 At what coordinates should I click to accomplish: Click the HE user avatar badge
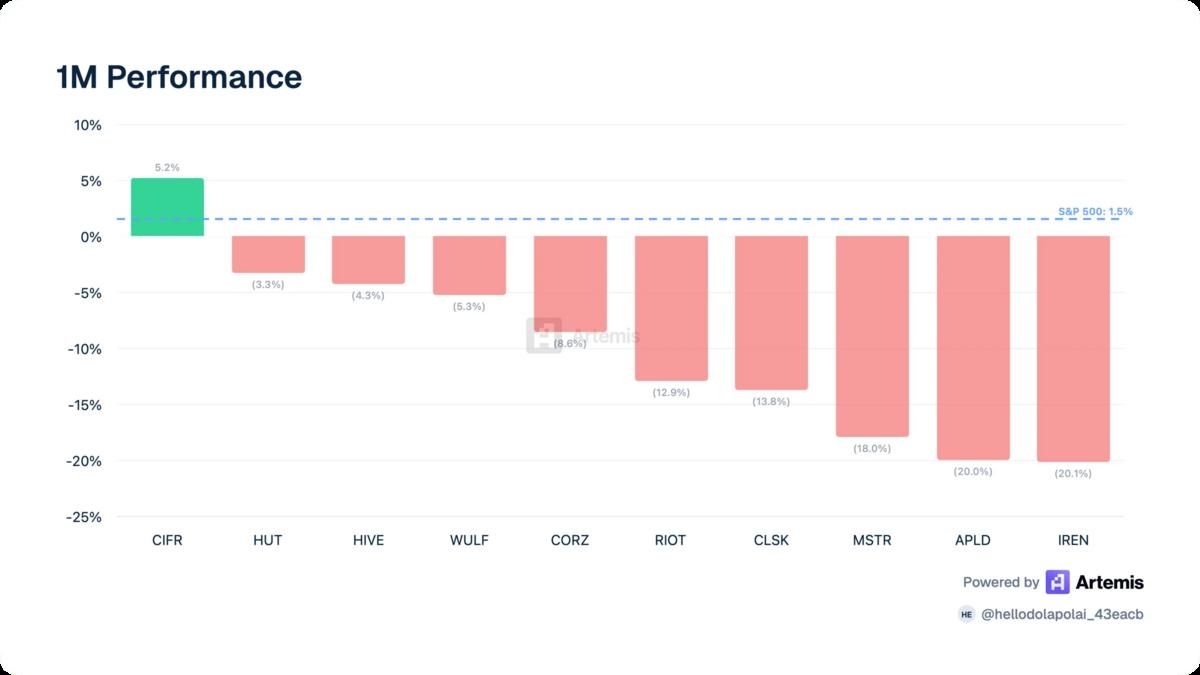click(966, 615)
